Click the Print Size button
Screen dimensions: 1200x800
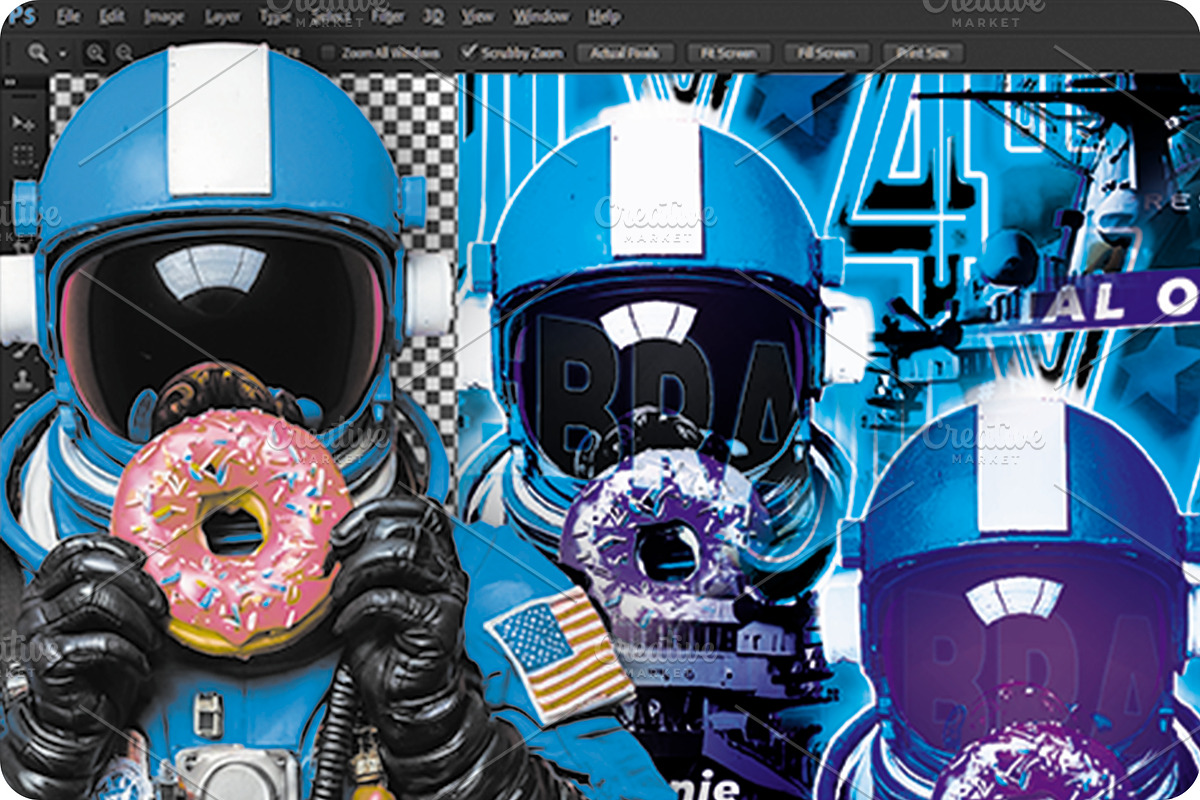922,53
